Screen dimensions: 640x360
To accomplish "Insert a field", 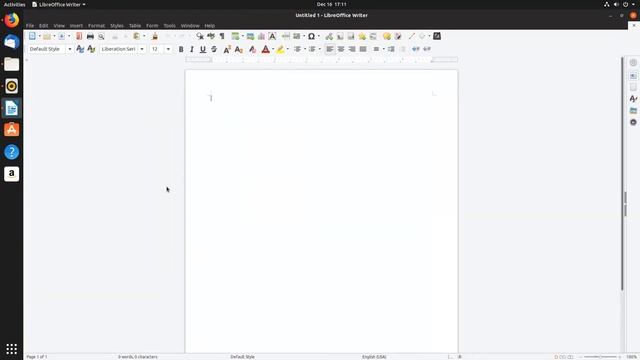I will 297,36.
